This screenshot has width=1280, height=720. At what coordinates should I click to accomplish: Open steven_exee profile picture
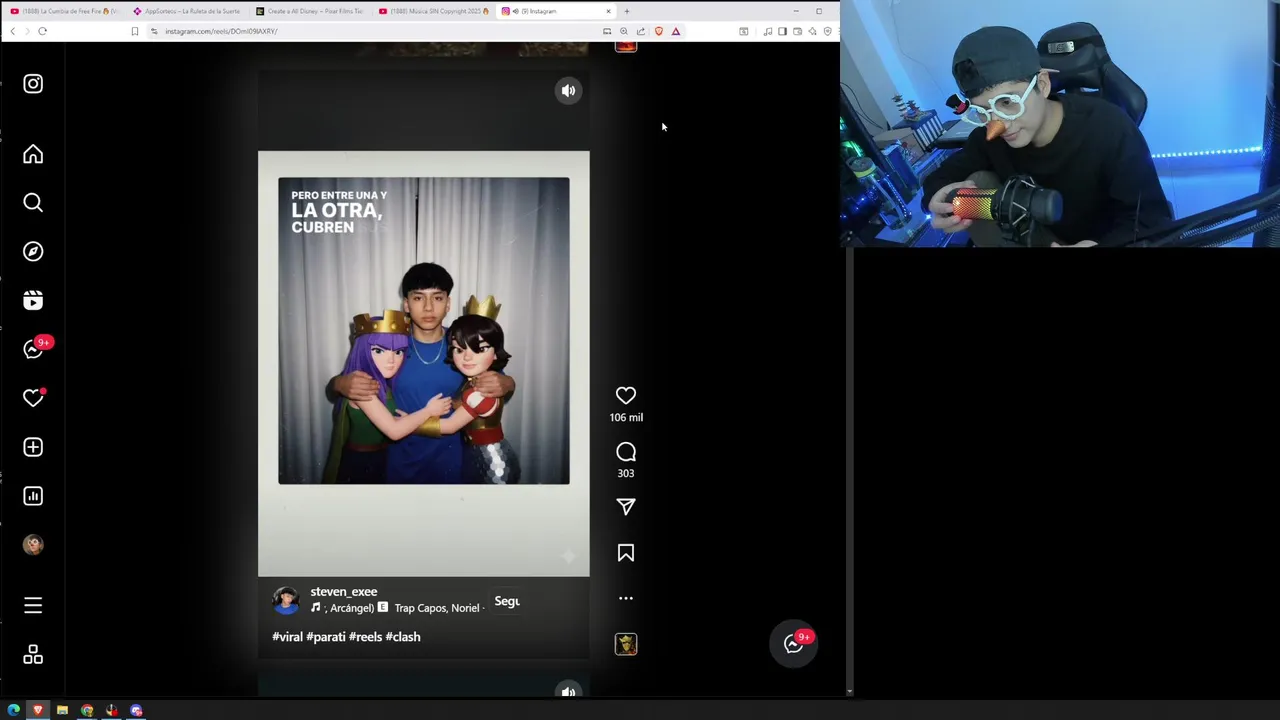pos(286,600)
